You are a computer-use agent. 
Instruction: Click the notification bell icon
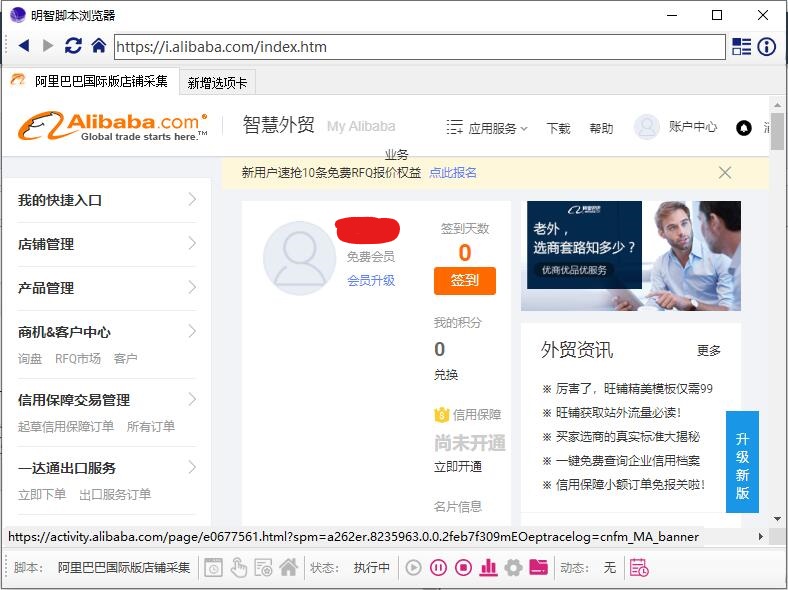point(744,128)
